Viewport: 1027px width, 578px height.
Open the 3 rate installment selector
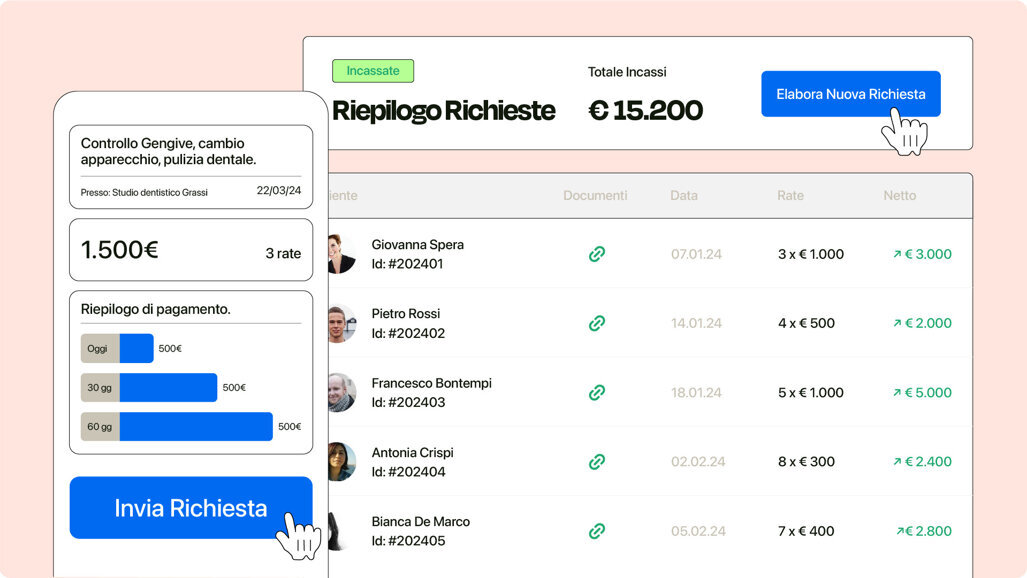point(283,254)
